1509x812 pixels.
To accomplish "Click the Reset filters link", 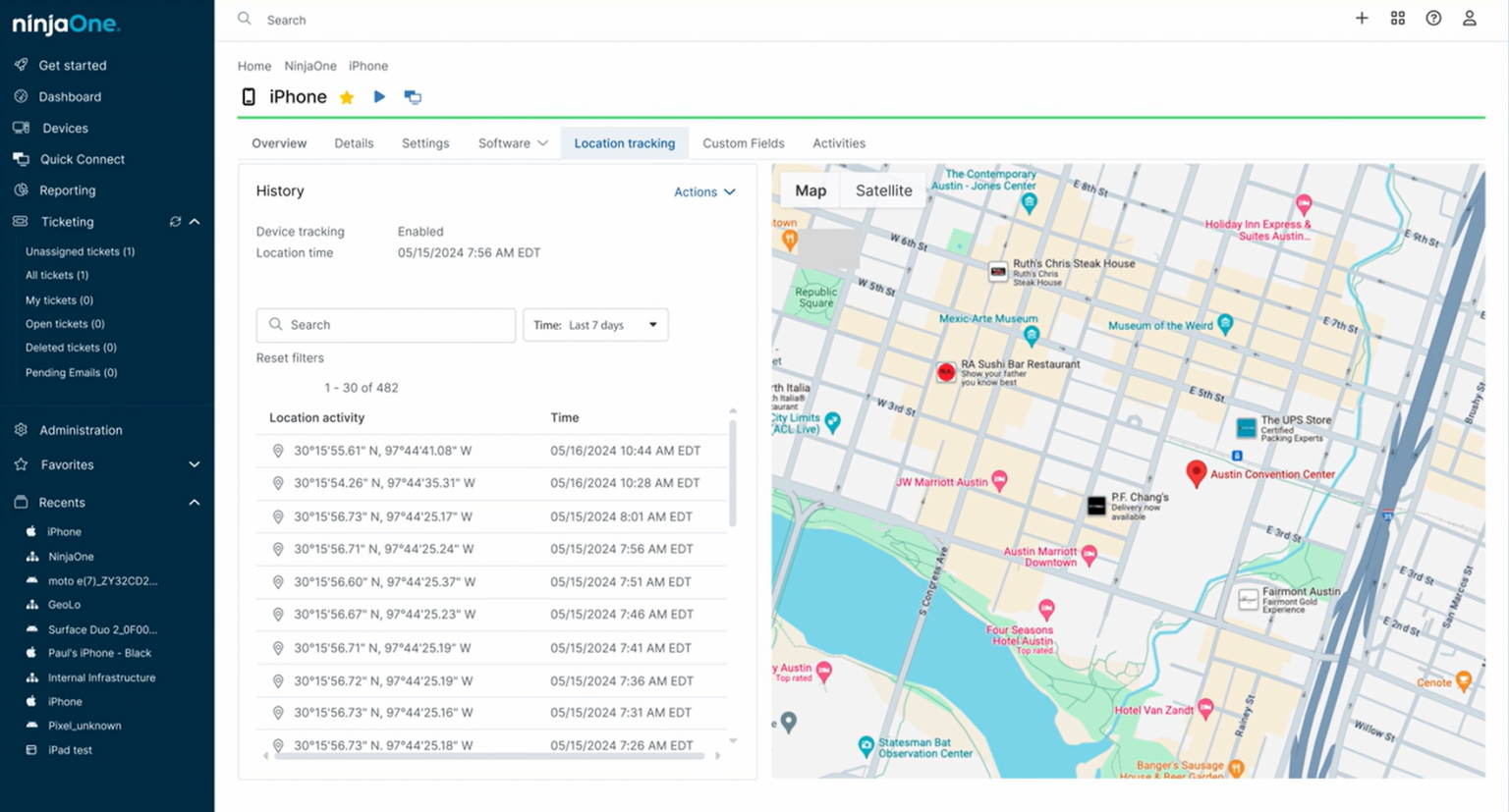I will click(290, 358).
